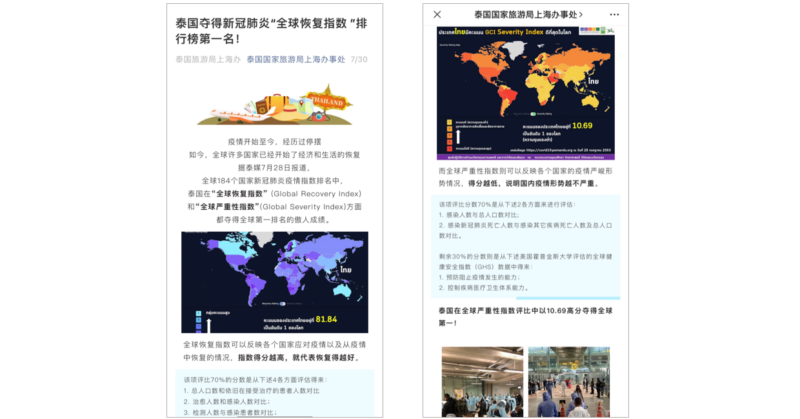
Task: Select list item 感染人数与总人口数对比
Action: click(481, 215)
